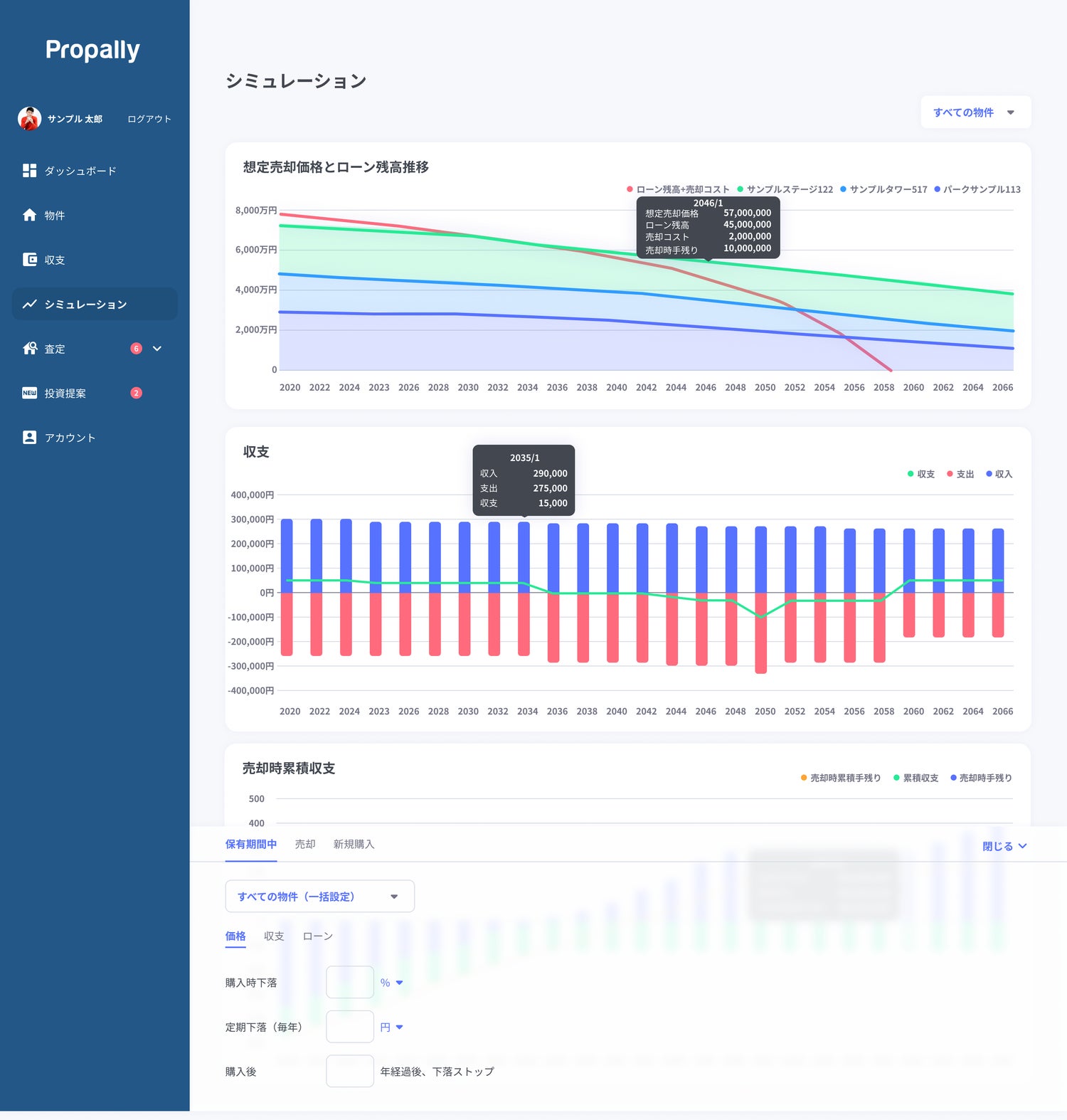Screen dimensions: 1067x1120
Task: Toggle ローン残高+売却コスト legend series
Action: click(x=677, y=189)
